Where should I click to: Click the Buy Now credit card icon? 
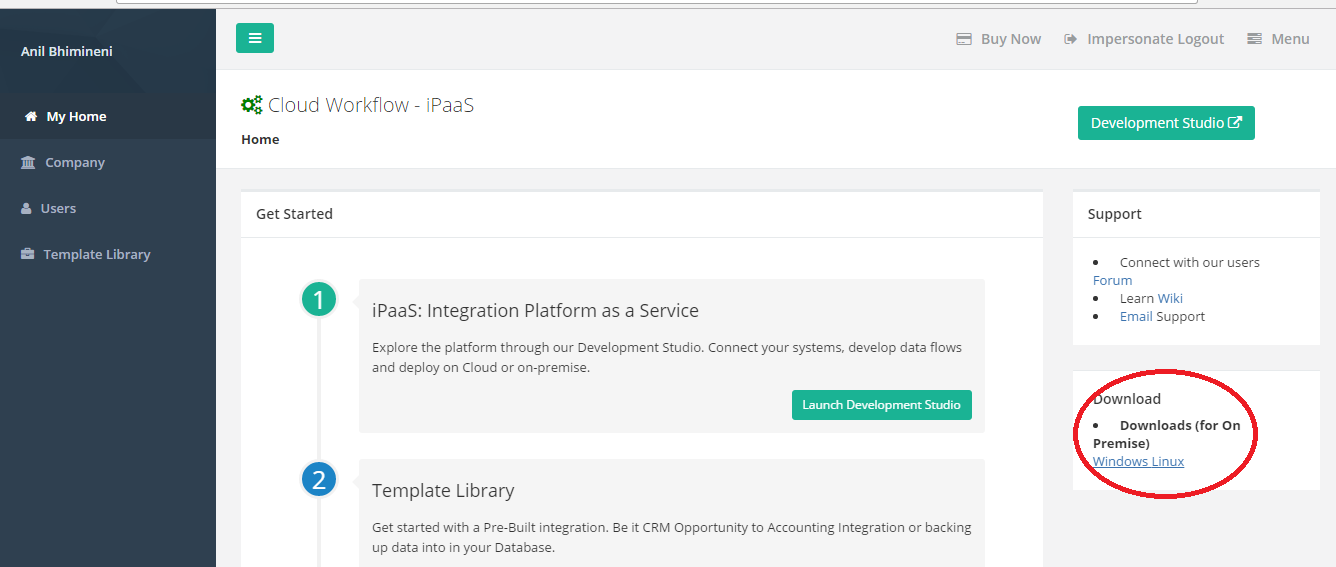pyautogui.click(x=964, y=39)
